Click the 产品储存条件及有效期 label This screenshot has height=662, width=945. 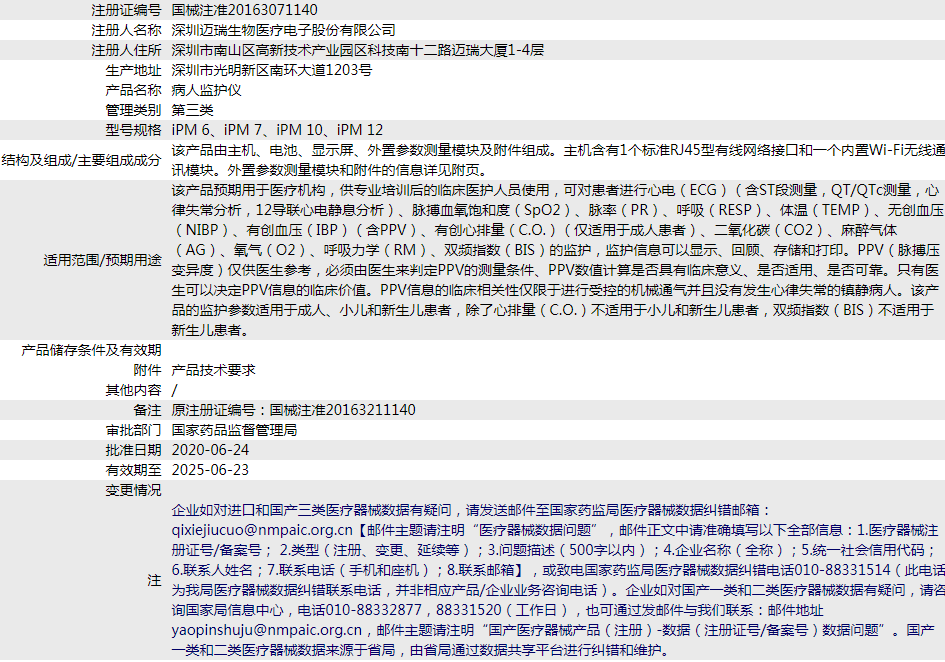[x=92, y=350]
